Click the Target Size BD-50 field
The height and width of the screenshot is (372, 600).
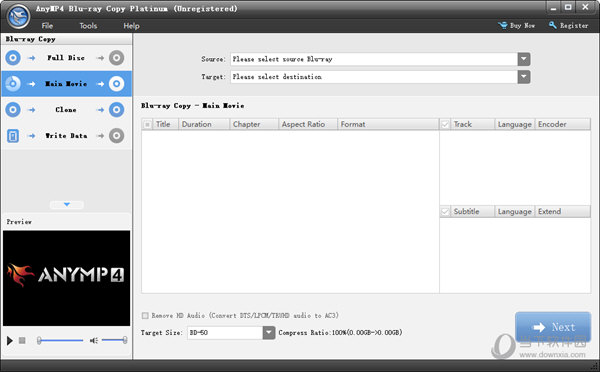225,333
